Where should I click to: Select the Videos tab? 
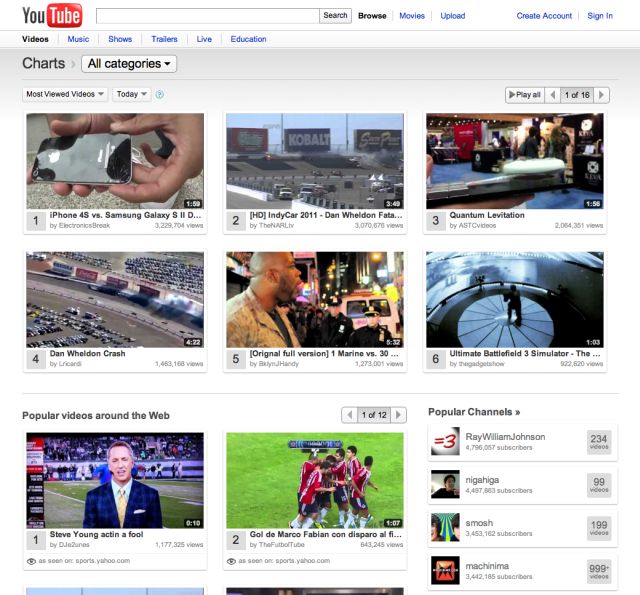[x=35, y=39]
